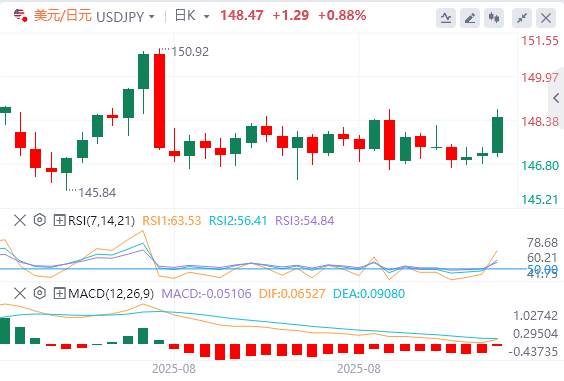Click the 145.84 low price marker
Screen dimensions: 564x381
point(97,193)
